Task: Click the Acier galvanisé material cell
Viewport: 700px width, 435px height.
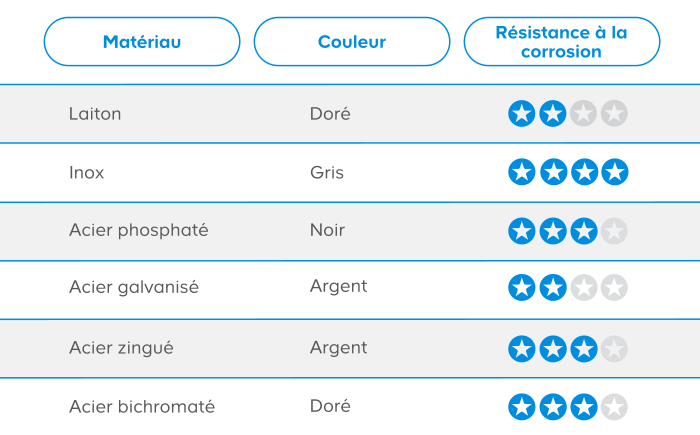Action: click(x=134, y=287)
